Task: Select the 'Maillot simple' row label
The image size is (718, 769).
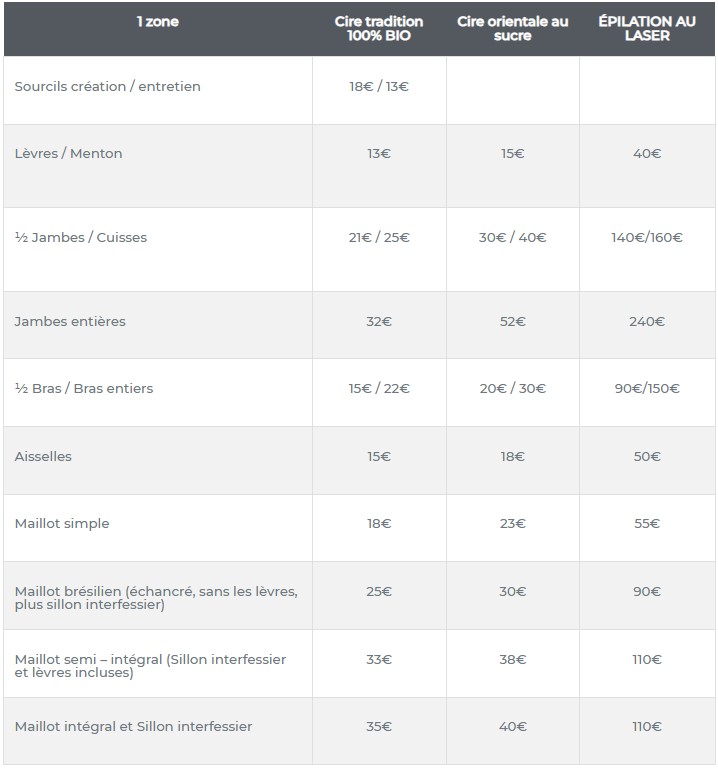Action: [62, 524]
